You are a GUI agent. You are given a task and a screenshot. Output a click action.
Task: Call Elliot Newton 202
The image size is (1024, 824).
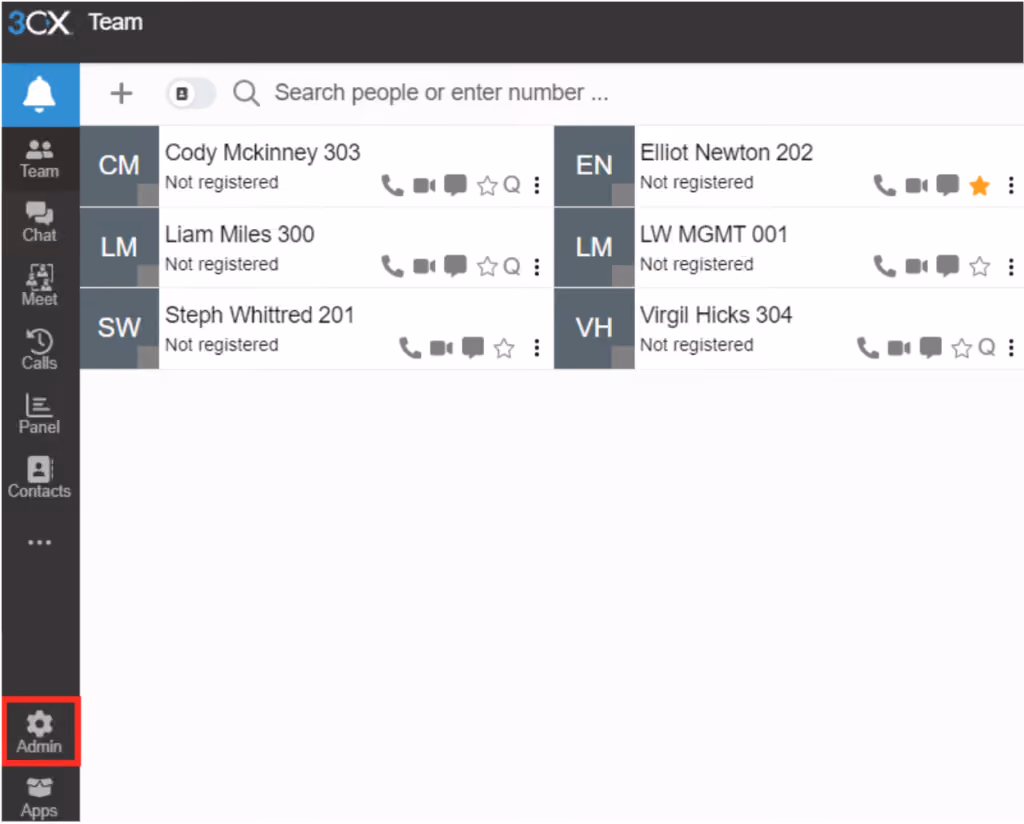[x=885, y=186]
